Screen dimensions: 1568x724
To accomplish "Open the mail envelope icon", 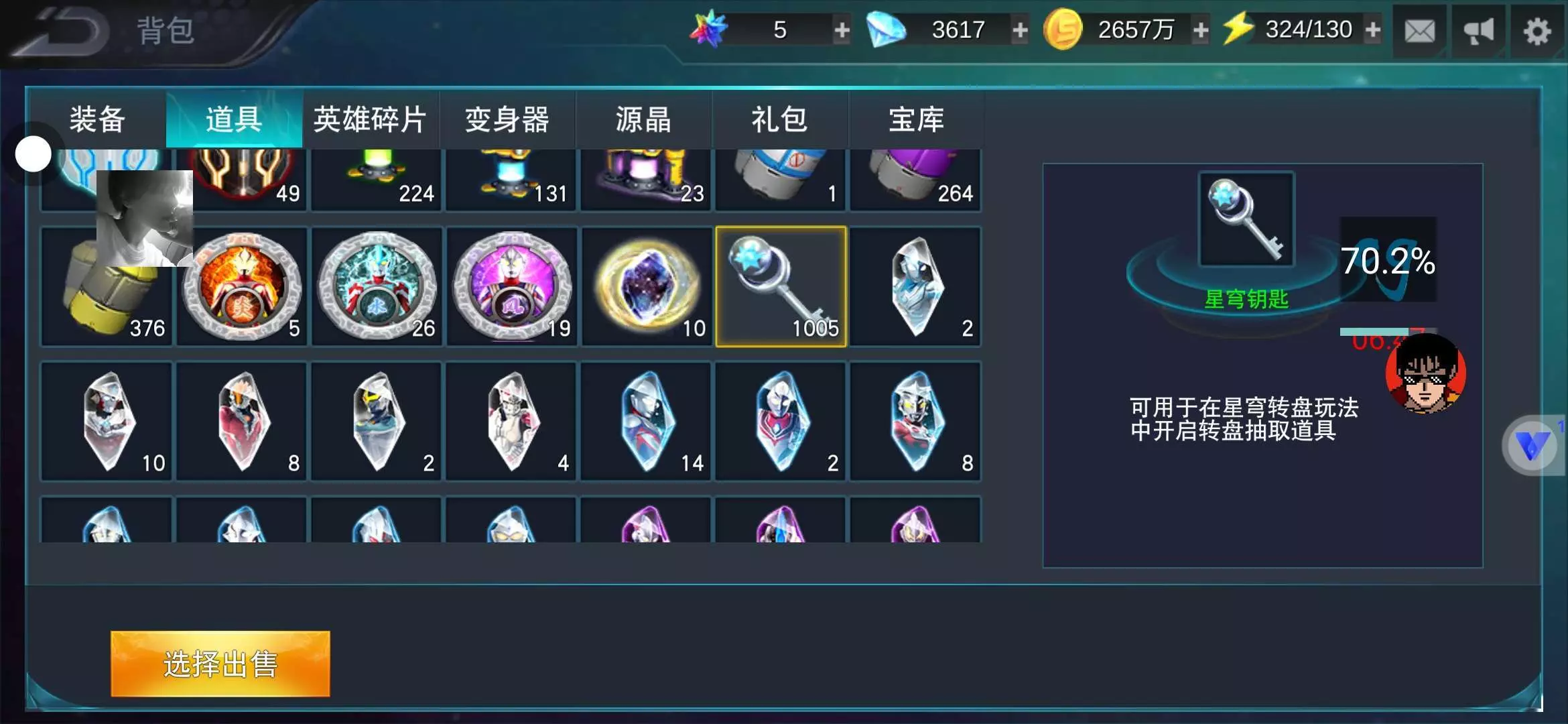I will 1419,31.
